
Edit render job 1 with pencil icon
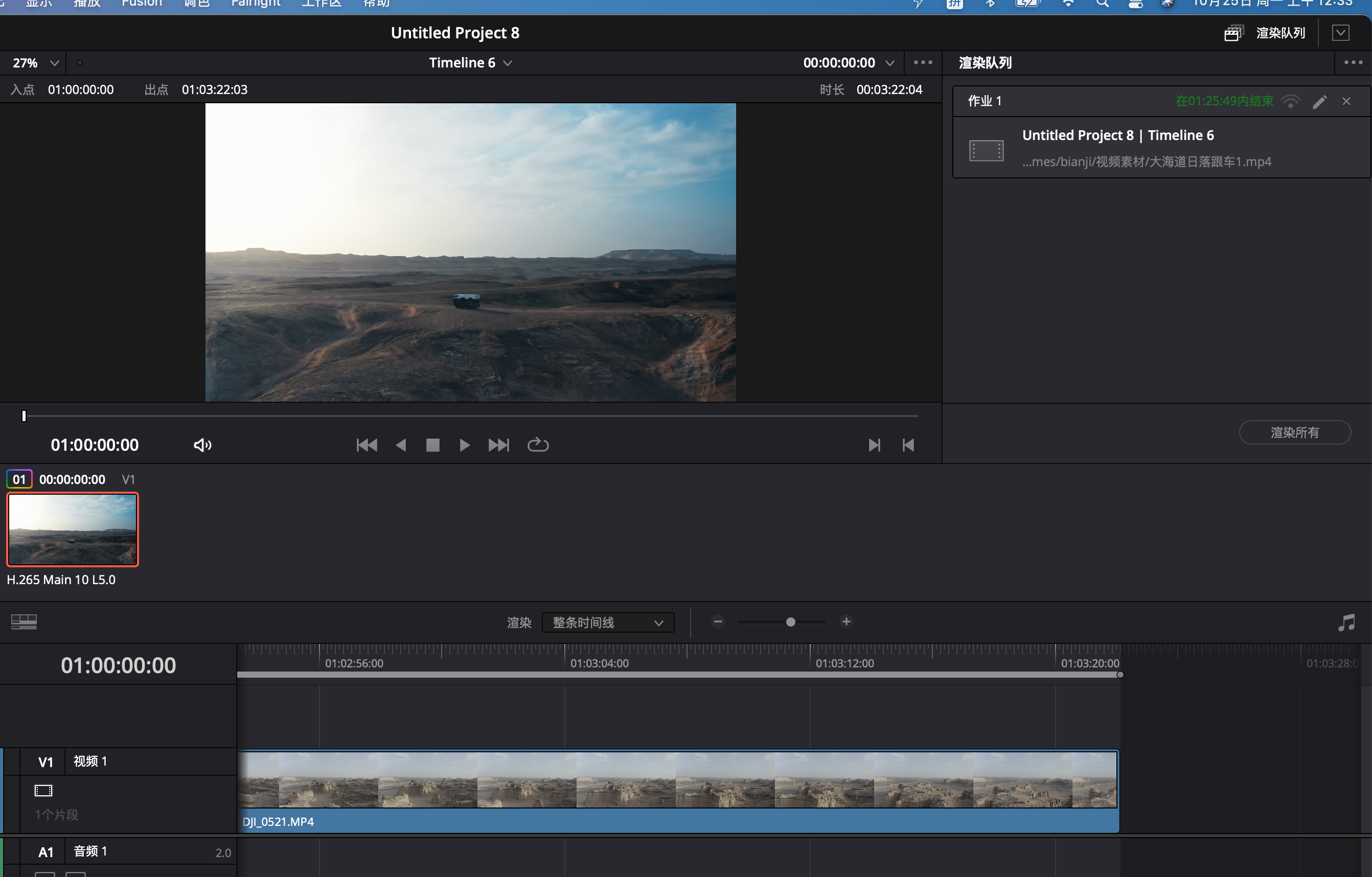point(1319,101)
